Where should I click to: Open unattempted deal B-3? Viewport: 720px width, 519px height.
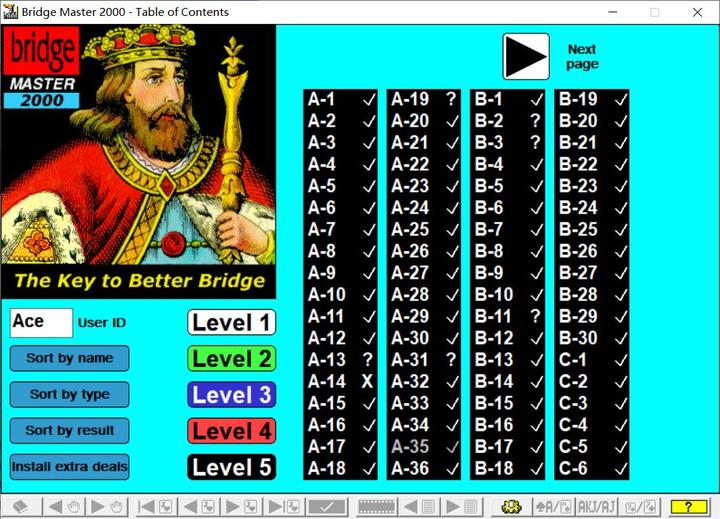pyautogui.click(x=507, y=142)
